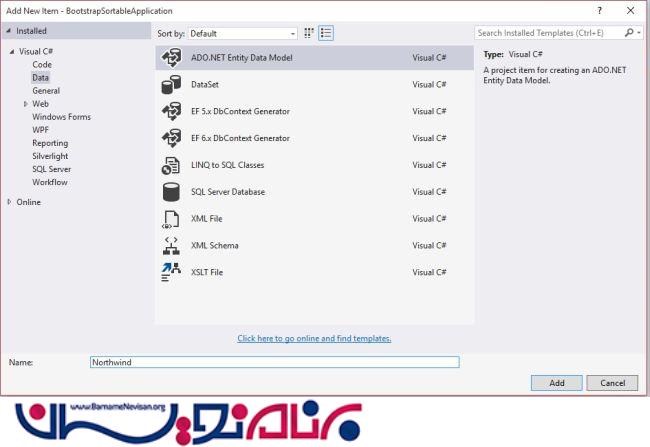Select the Visual C# label in tree
The height and width of the screenshot is (447, 650).
[x=36, y=51]
